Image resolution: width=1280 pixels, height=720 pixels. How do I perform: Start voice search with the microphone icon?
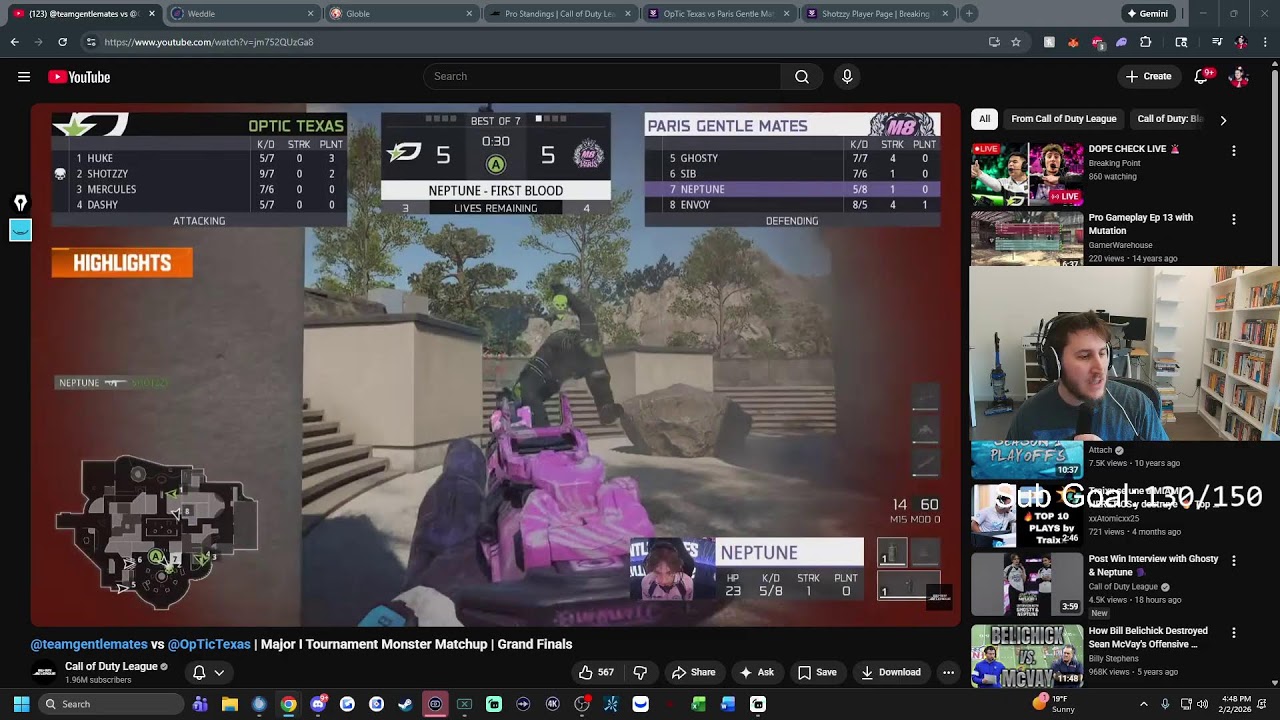[847, 77]
